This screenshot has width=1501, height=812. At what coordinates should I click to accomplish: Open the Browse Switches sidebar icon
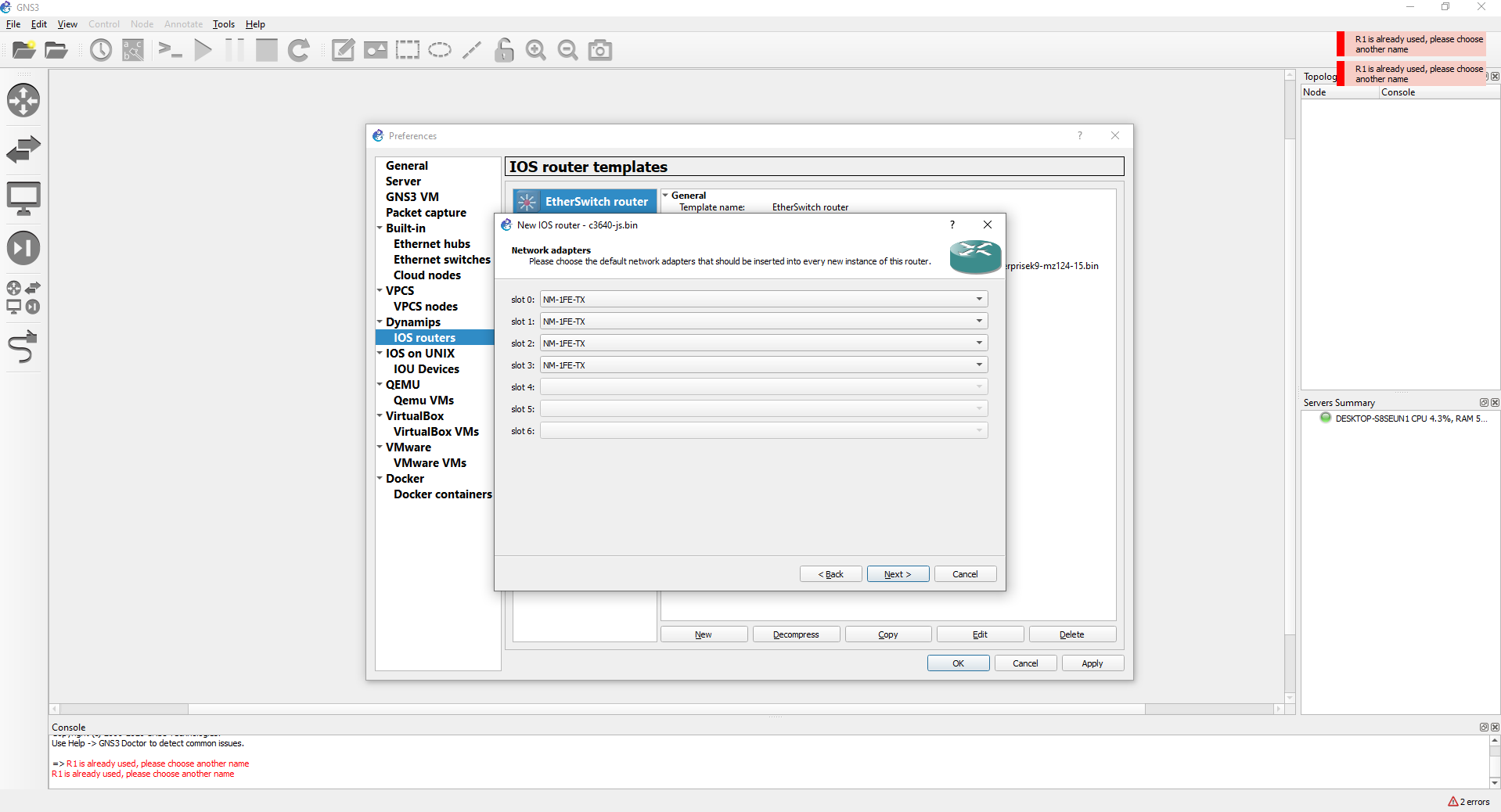click(23, 149)
